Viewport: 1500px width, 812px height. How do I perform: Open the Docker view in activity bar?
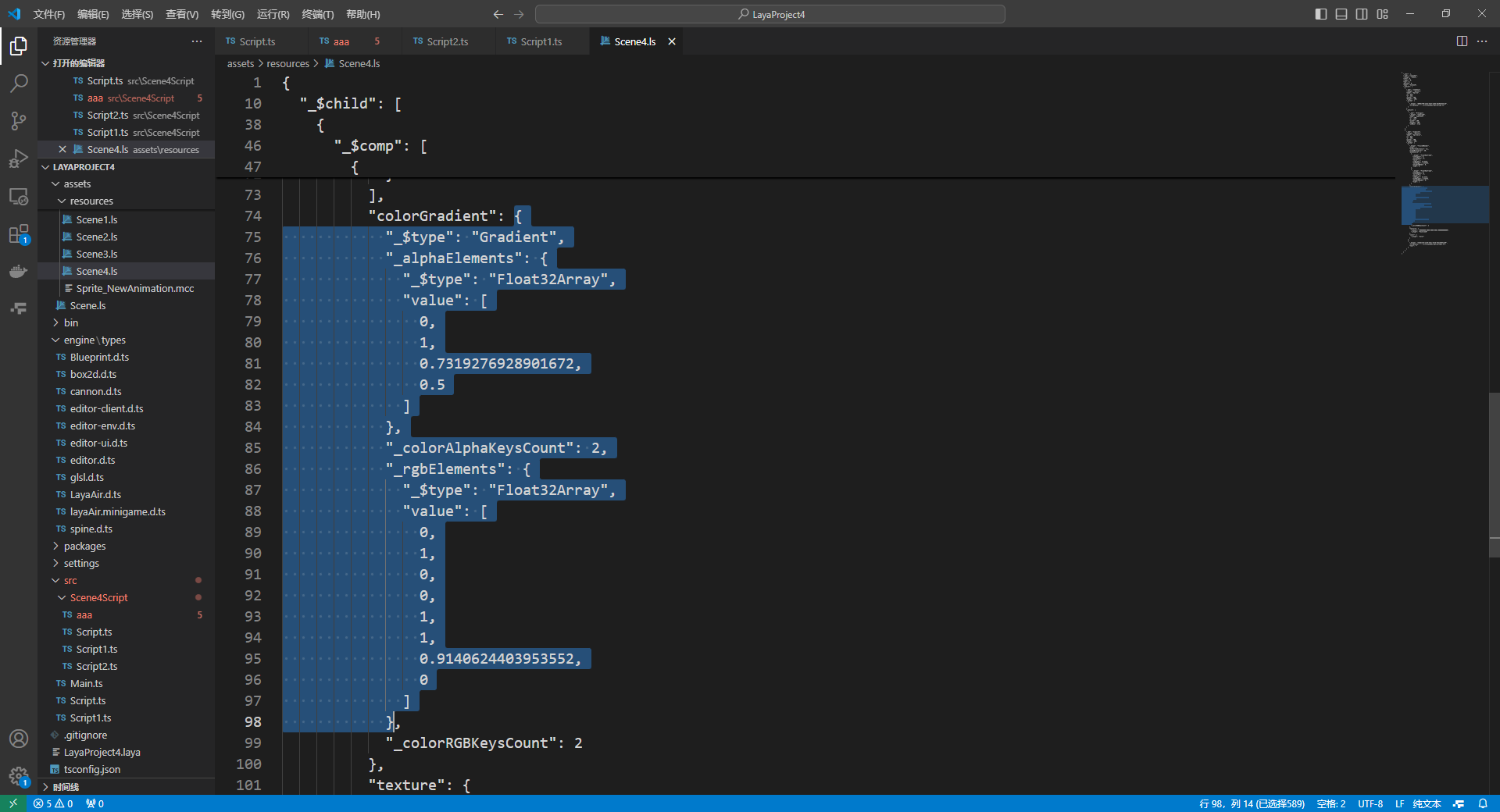click(x=19, y=272)
